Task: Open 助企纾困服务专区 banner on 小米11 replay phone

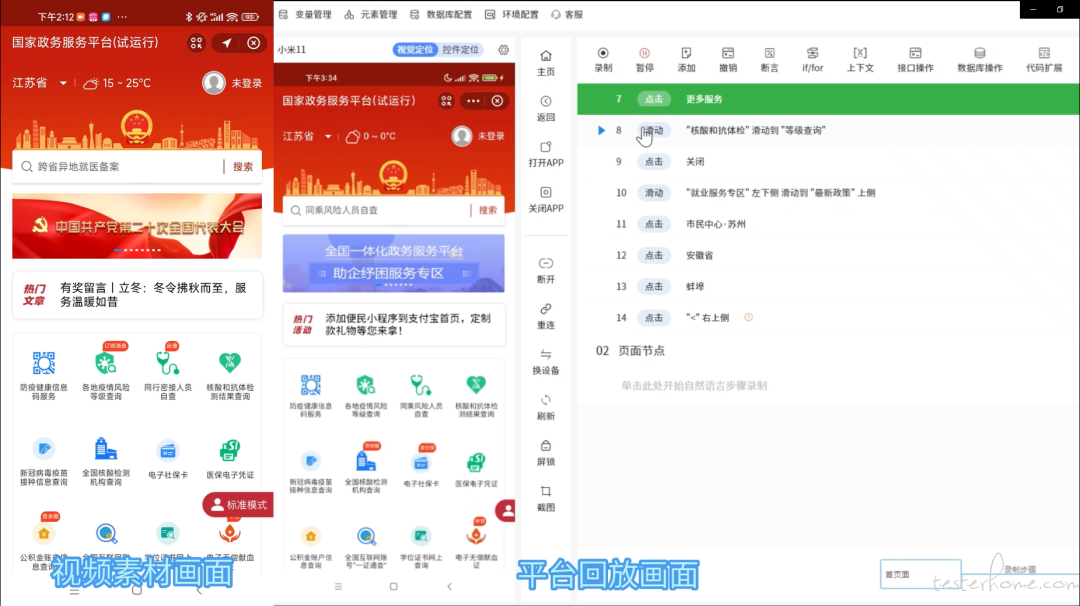Action: point(393,263)
